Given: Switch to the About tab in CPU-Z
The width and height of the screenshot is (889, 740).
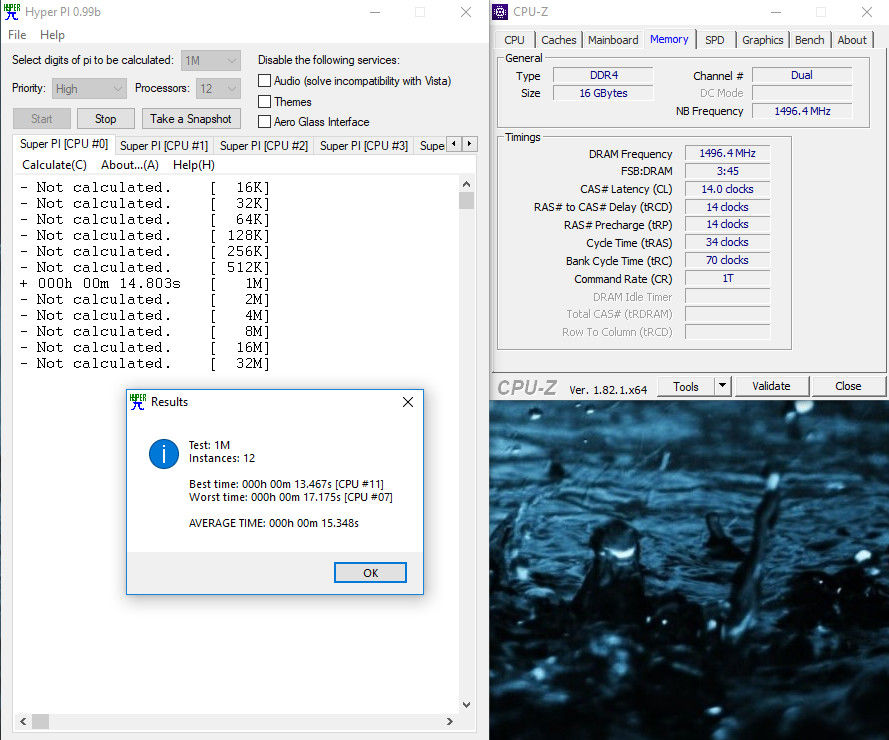Looking at the screenshot, I should [x=852, y=40].
